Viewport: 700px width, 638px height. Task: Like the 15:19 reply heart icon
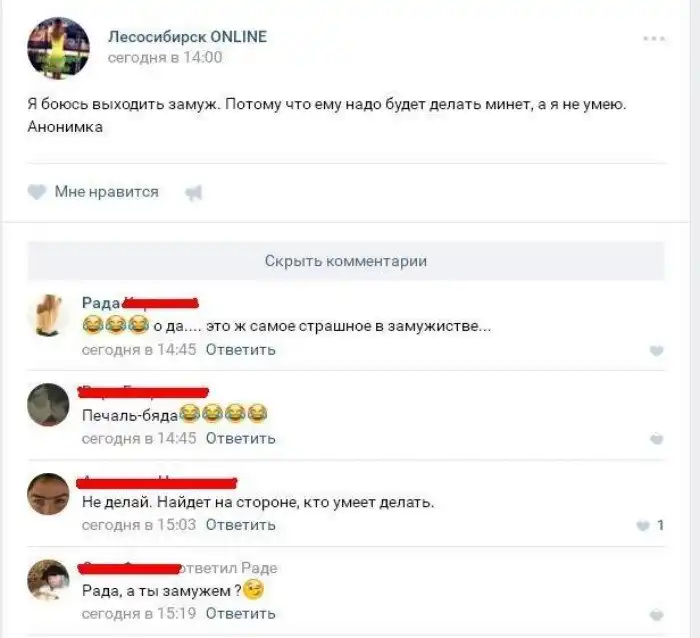click(x=656, y=615)
